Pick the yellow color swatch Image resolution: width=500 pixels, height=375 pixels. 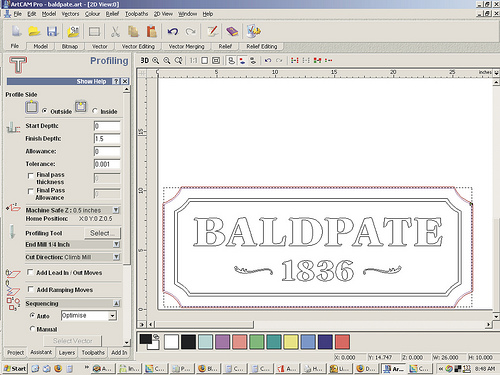(291, 342)
